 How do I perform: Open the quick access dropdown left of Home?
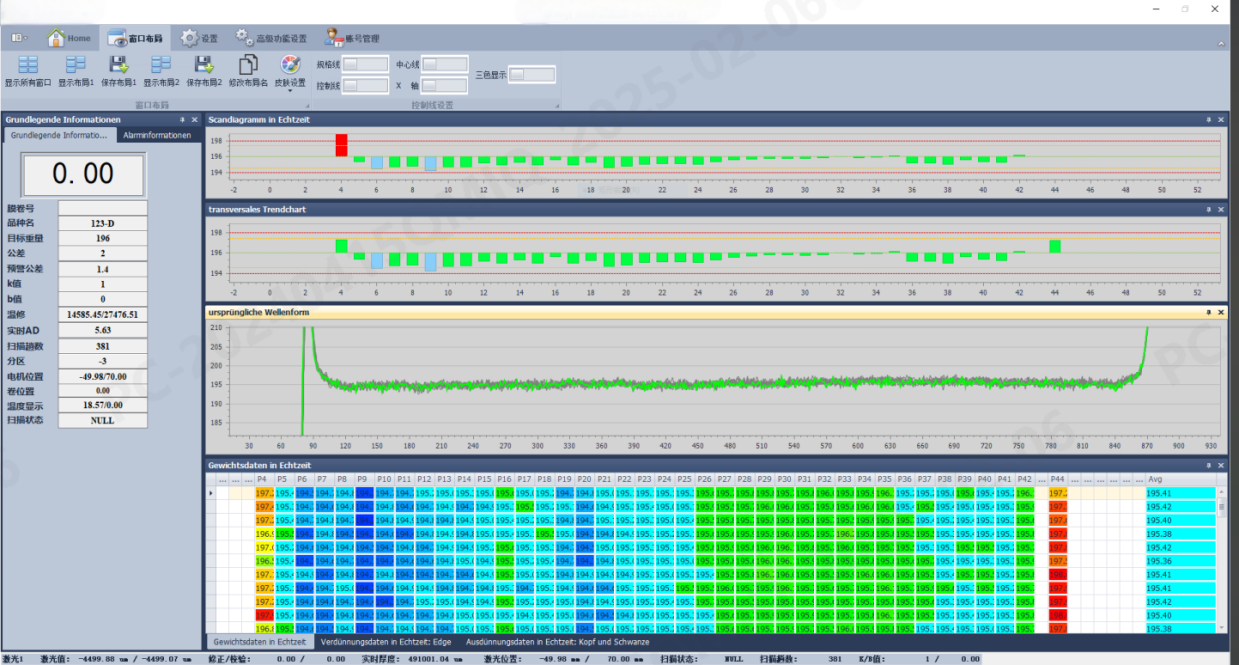click(x=20, y=38)
